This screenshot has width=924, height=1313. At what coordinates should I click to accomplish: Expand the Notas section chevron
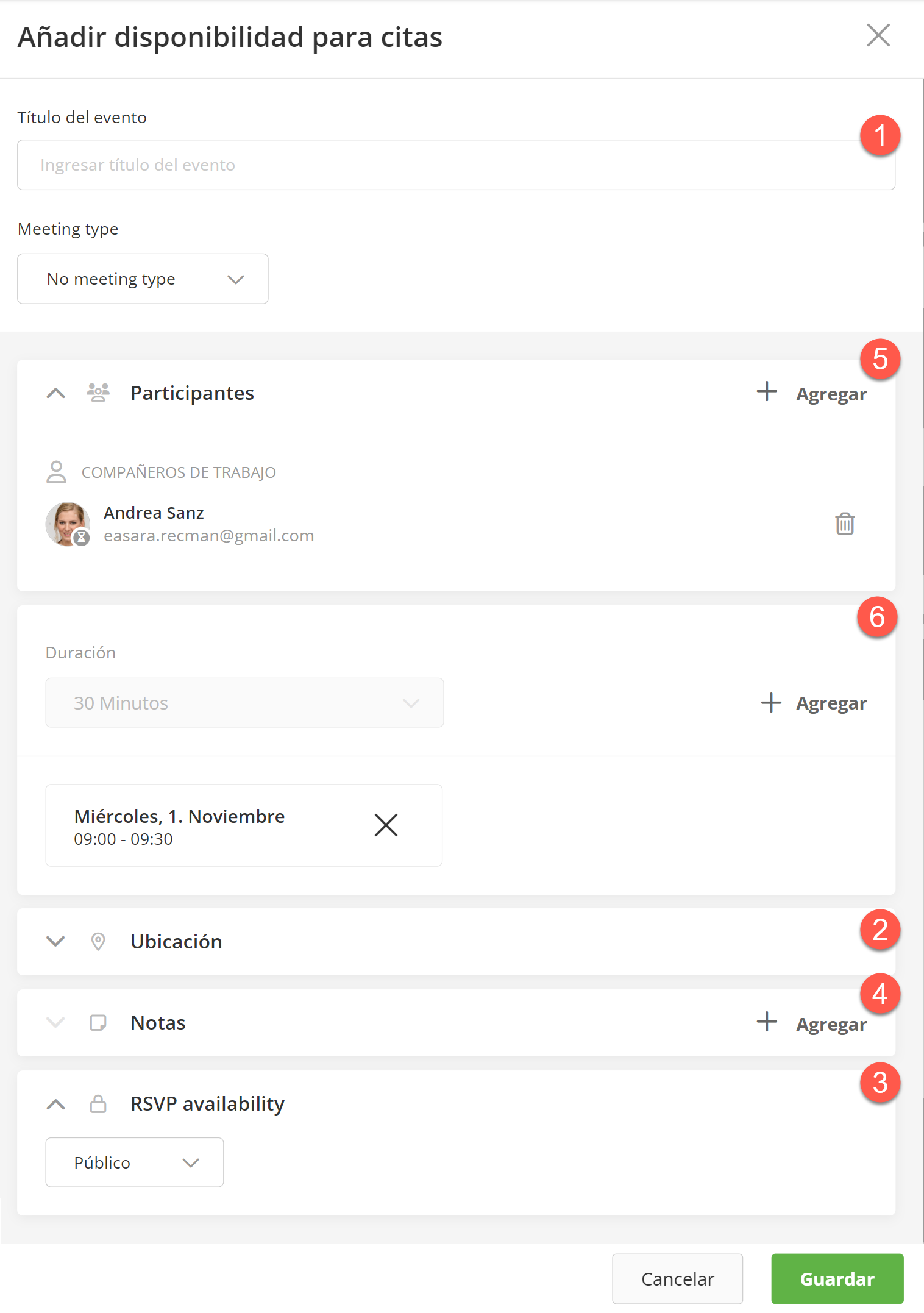[x=55, y=1022]
